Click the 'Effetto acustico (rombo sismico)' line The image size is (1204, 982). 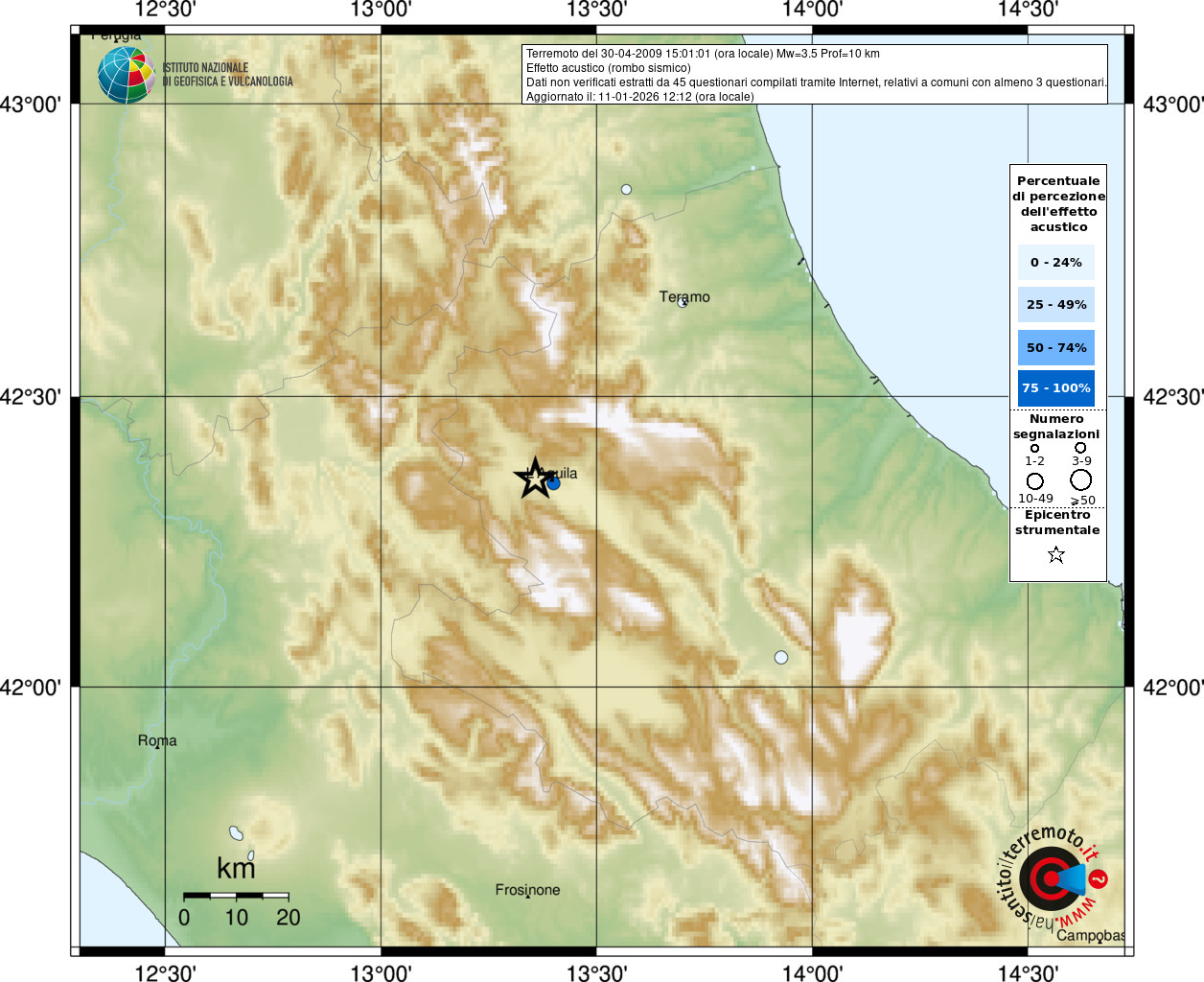click(608, 68)
